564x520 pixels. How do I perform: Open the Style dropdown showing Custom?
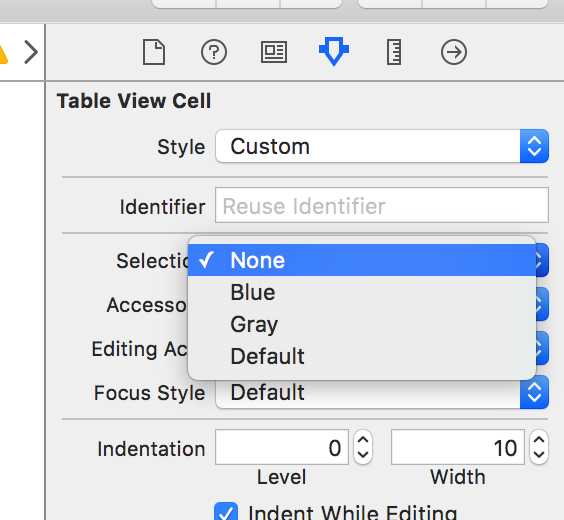pos(382,146)
